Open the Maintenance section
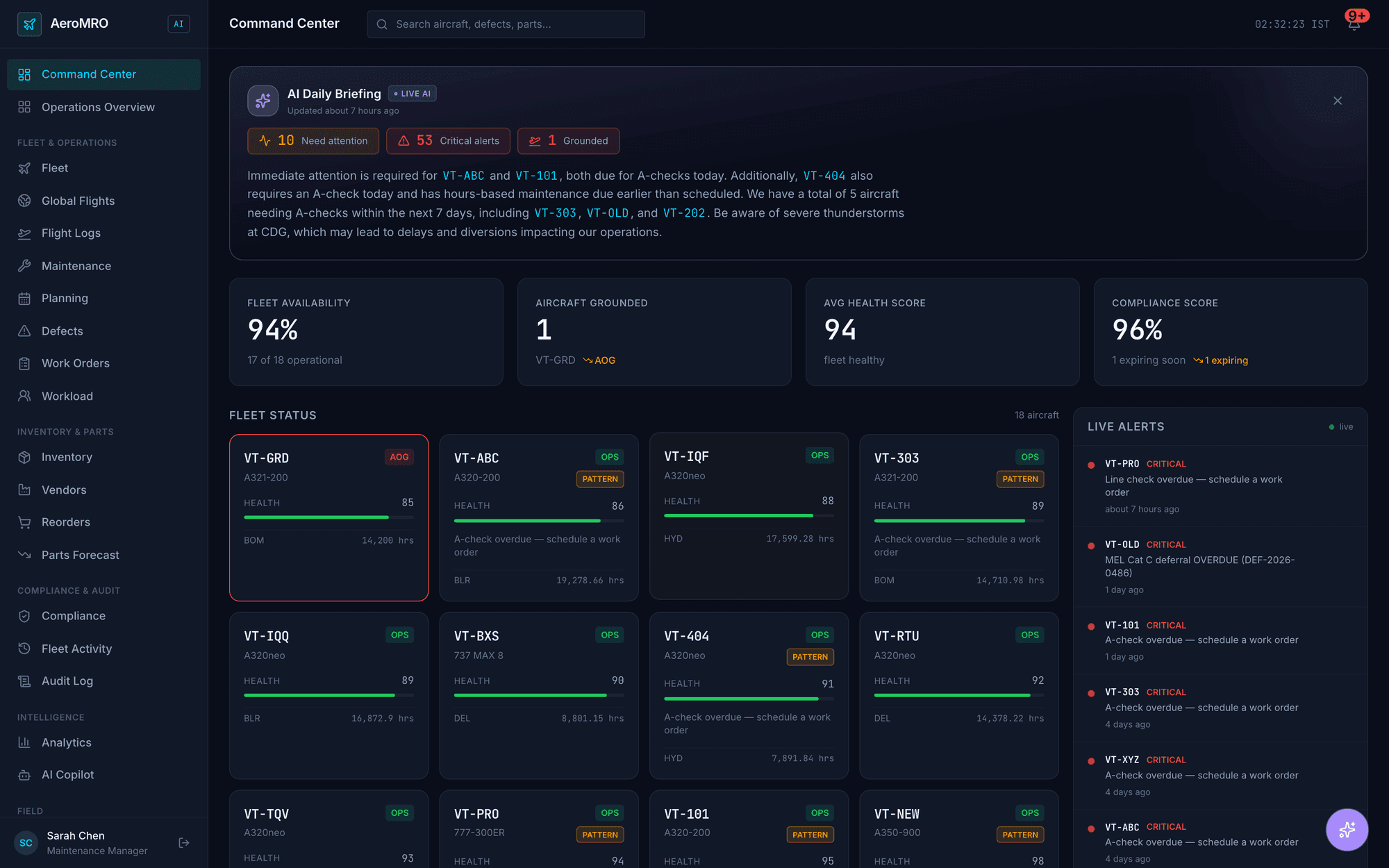This screenshot has height=868, width=1389. click(x=104, y=266)
